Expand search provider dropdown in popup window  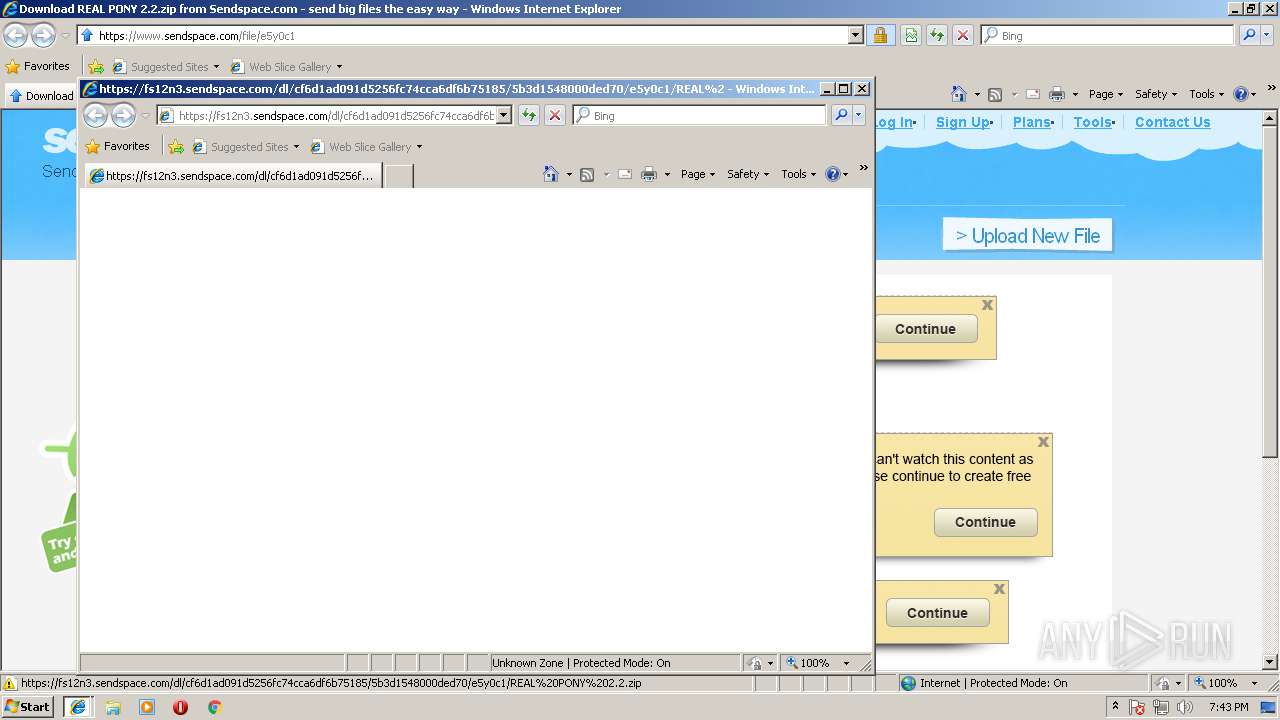click(x=858, y=116)
